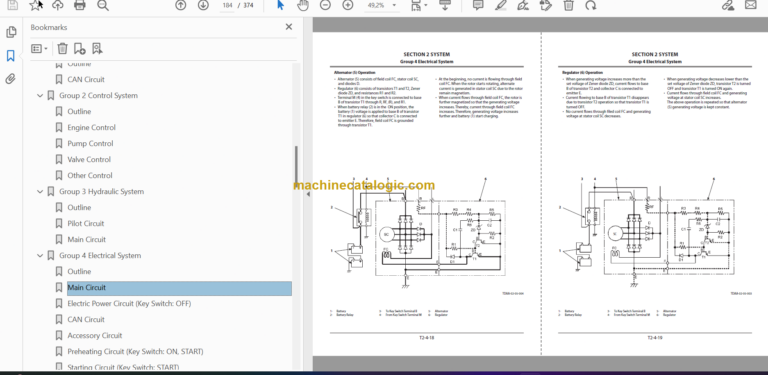Collapse the Group 2 Control System bookmark
The image size is (768, 375).
pyautogui.click(x=40, y=95)
